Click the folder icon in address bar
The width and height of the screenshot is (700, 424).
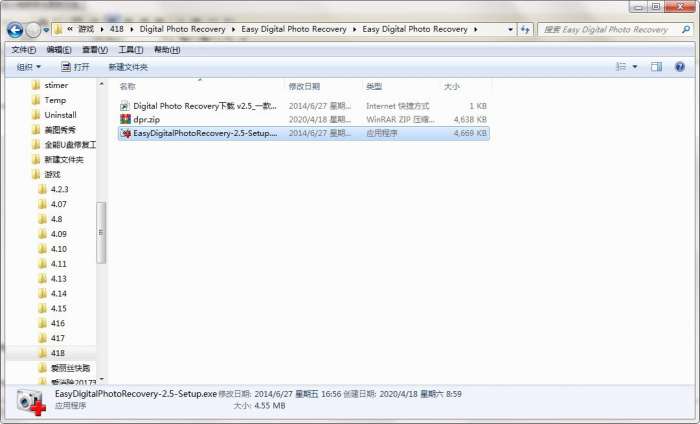point(58,29)
